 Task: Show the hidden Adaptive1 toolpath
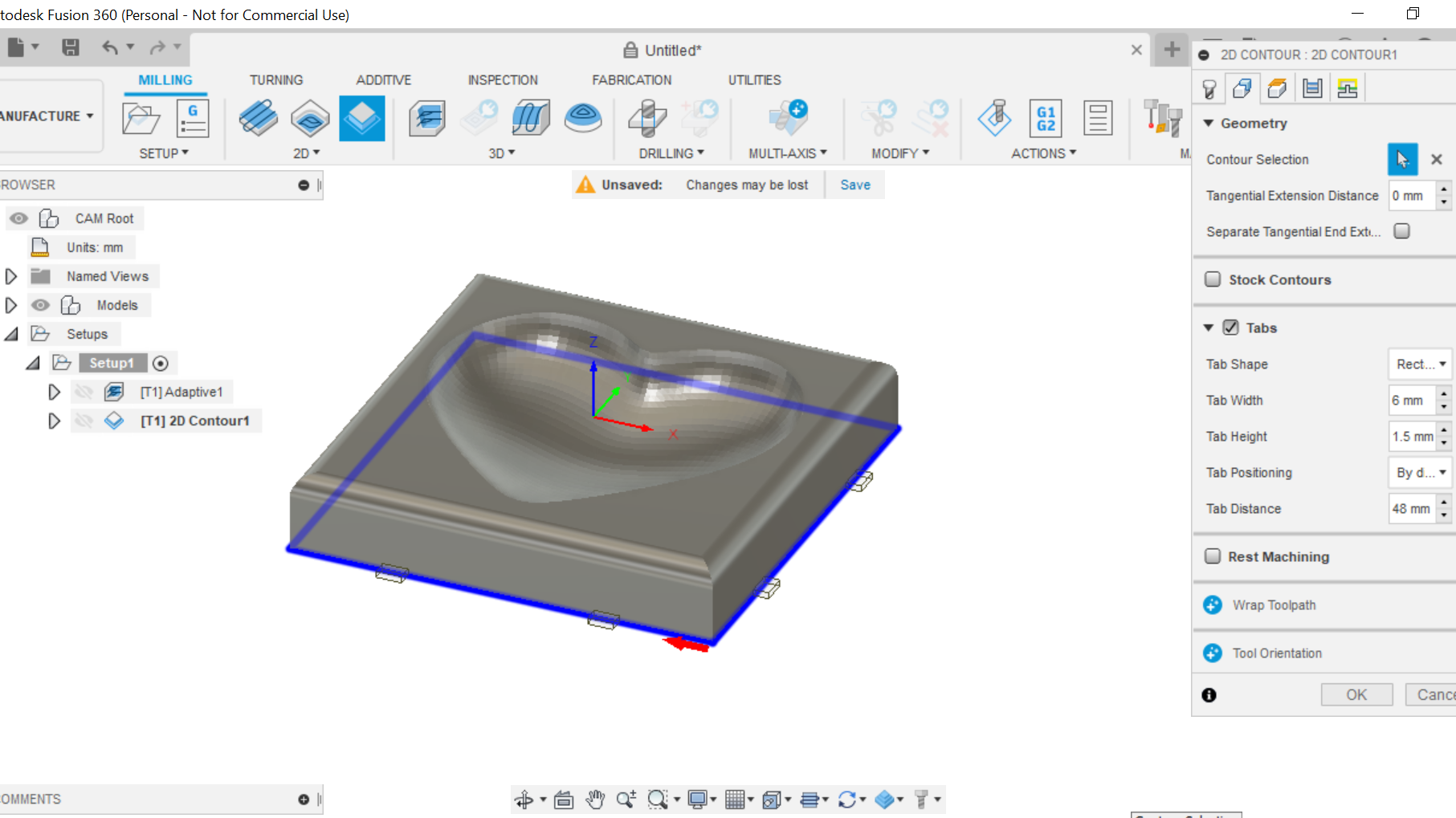[84, 392]
